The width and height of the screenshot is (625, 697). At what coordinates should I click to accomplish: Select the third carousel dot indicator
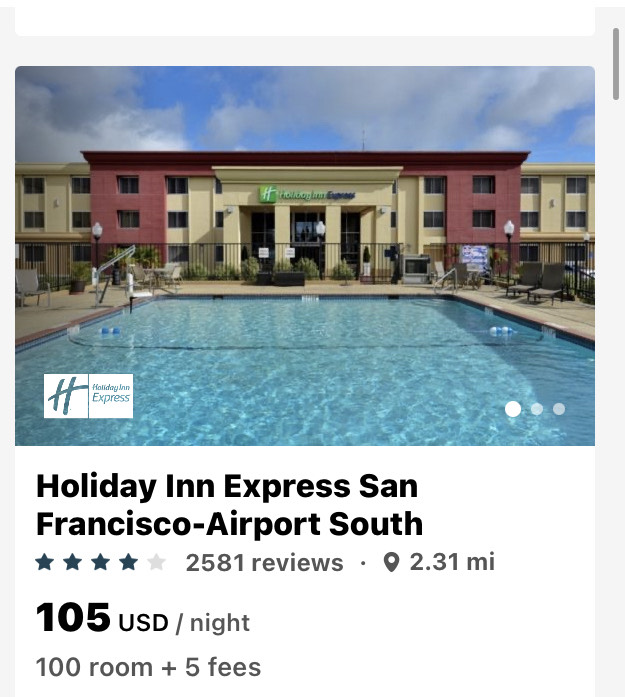pyautogui.click(x=559, y=409)
